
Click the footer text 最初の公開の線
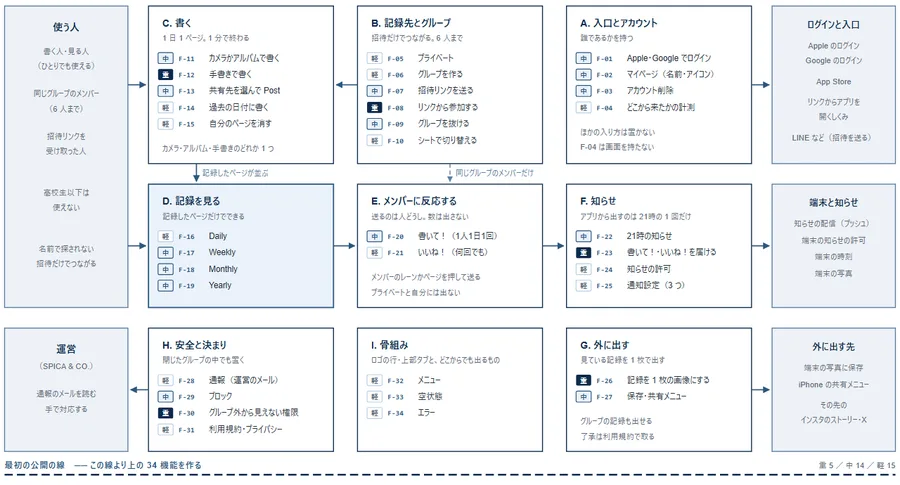click(34, 465)
